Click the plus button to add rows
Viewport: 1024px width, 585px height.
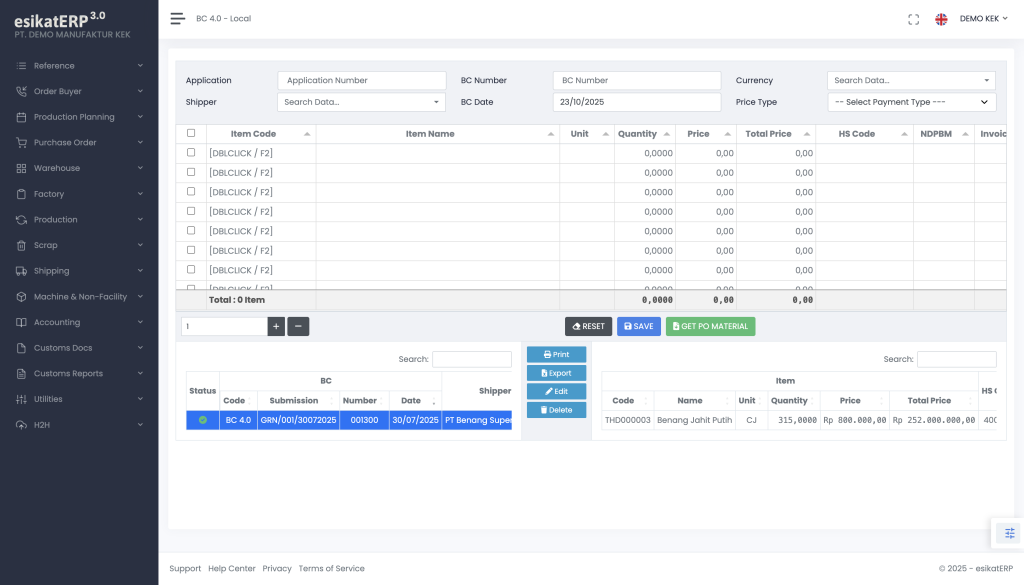(x=276, y=326)
